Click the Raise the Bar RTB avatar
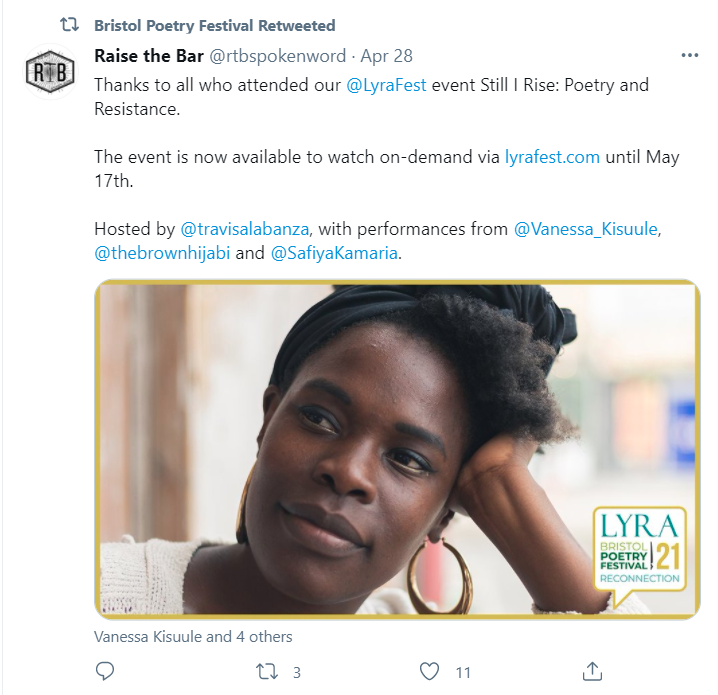This screenshot has width=718, height=695. point(49,73)
